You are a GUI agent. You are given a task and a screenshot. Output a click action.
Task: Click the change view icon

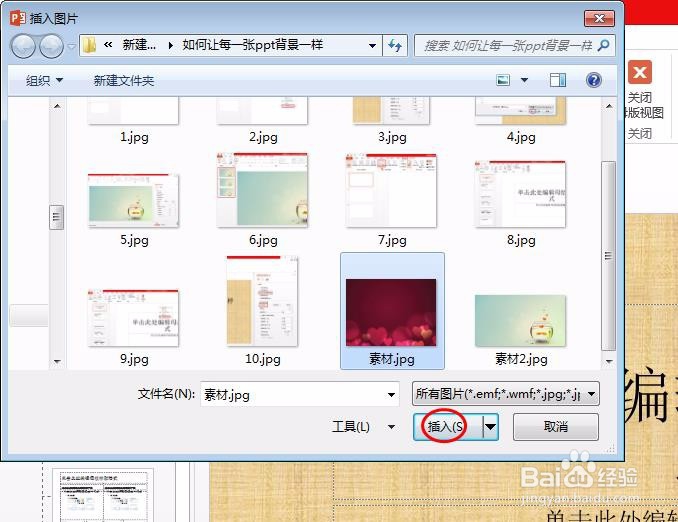click(503, 80)
